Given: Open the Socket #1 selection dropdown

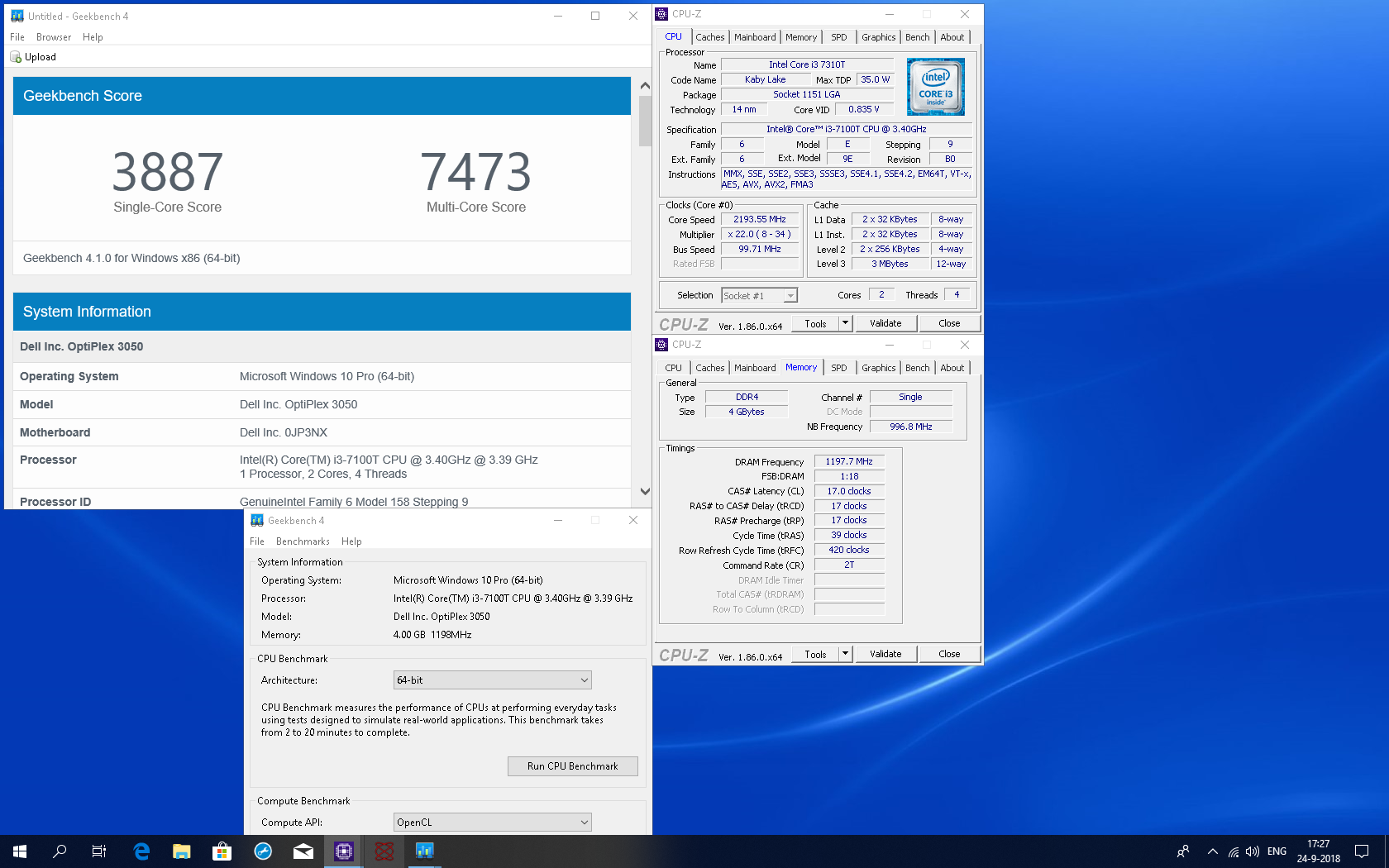Looking at the screenshot, I should (x=791, y=295).
